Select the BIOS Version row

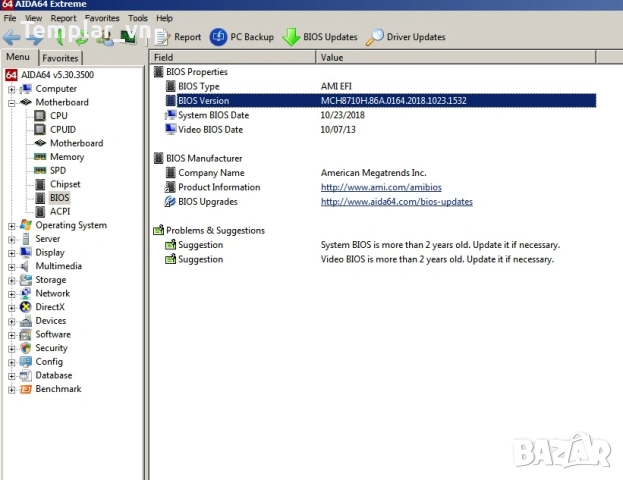click(381, 101)
